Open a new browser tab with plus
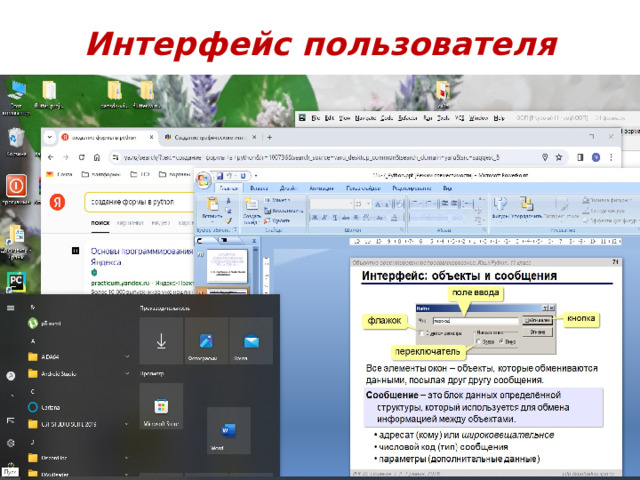This screenshot has width=640, height=480. [269, 138]
